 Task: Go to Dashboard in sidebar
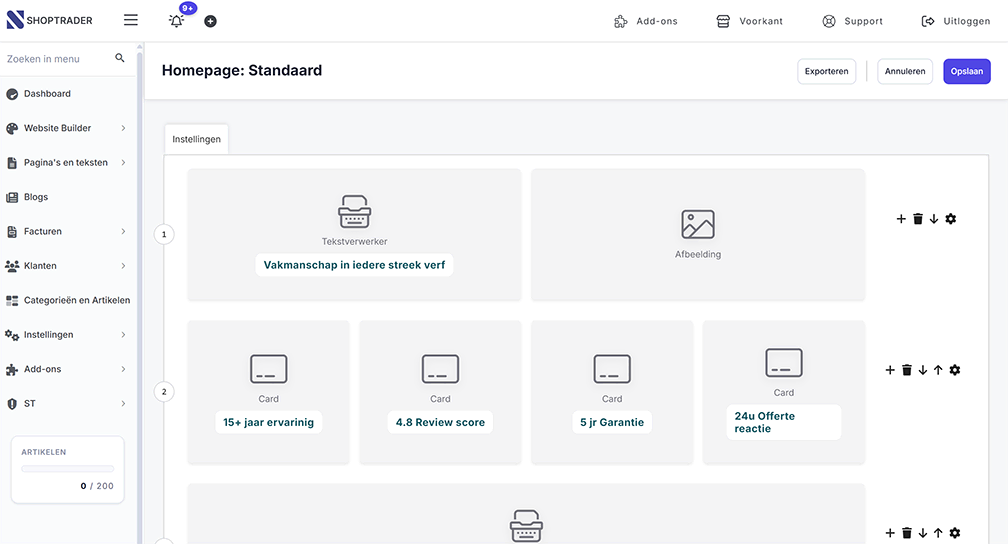[68, 94]
